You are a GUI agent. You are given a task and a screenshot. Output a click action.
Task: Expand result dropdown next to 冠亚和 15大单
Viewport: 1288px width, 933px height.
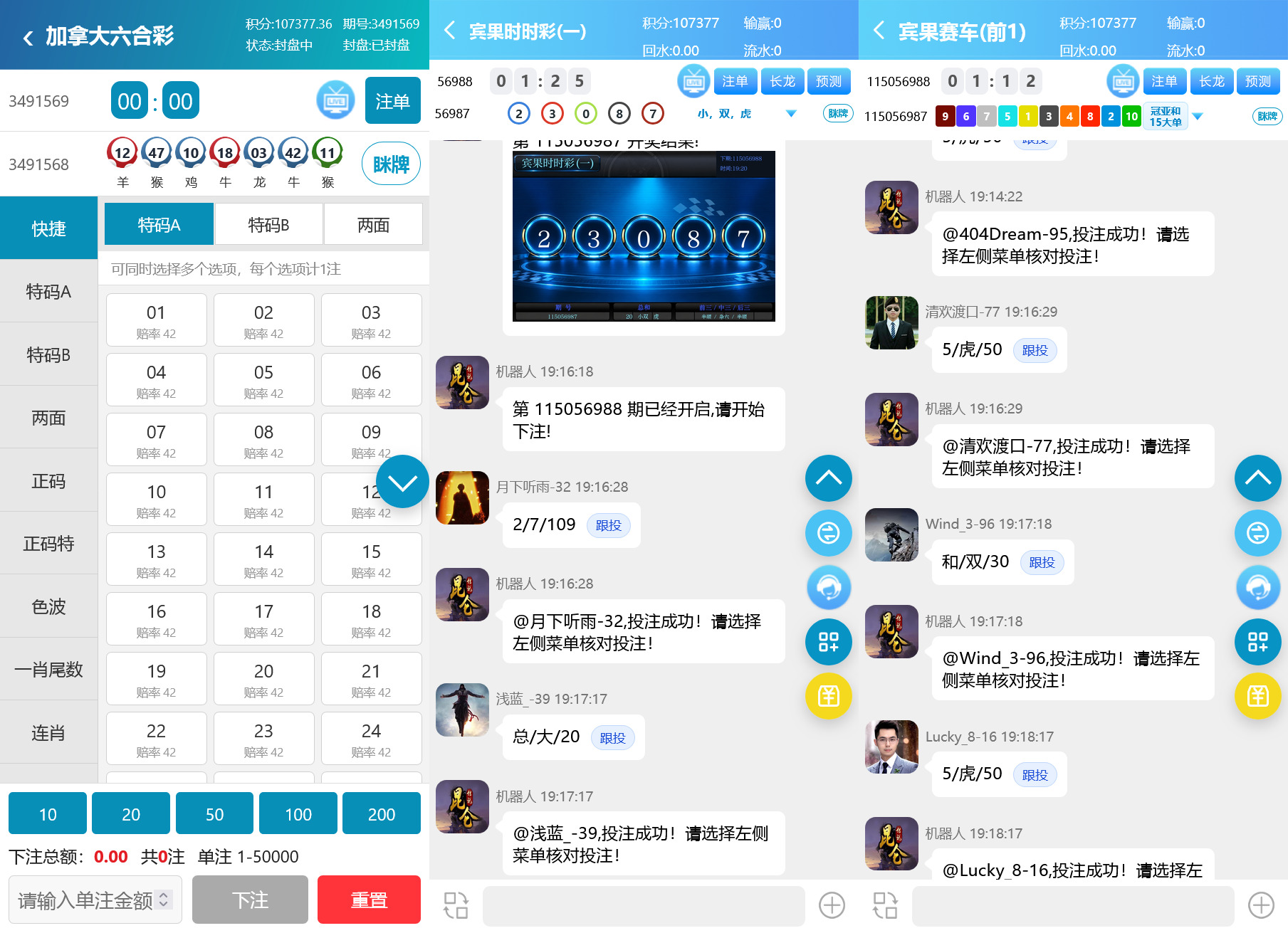pos(1198,116)
